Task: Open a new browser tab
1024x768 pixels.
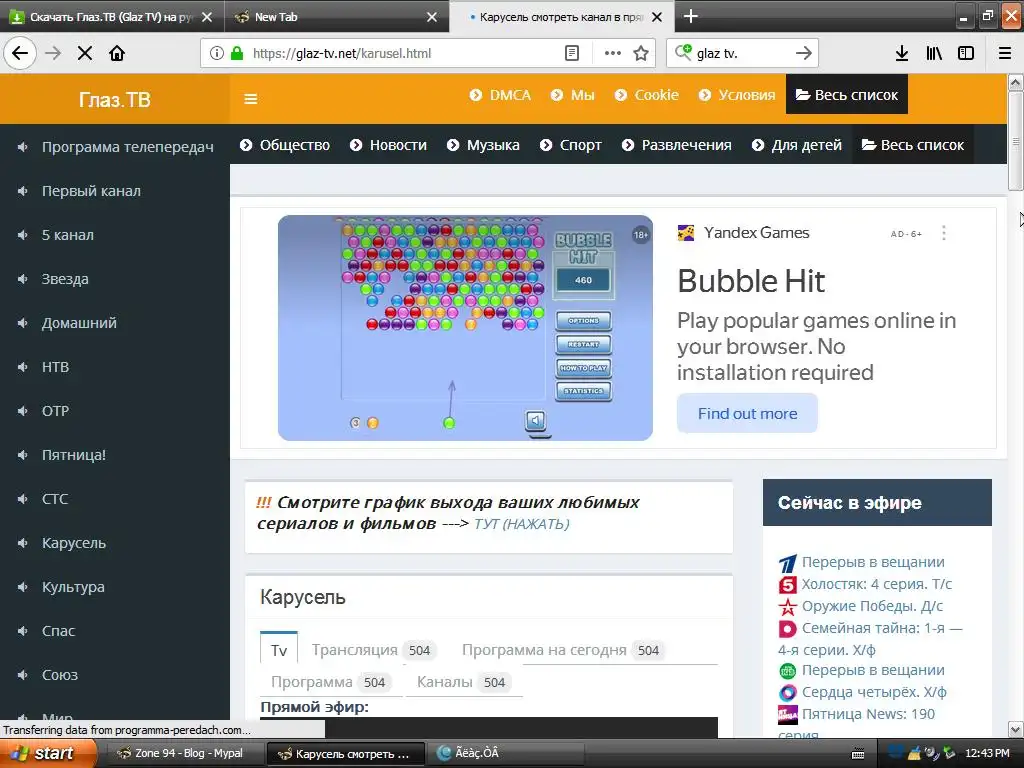Action: tap(690, 16)
